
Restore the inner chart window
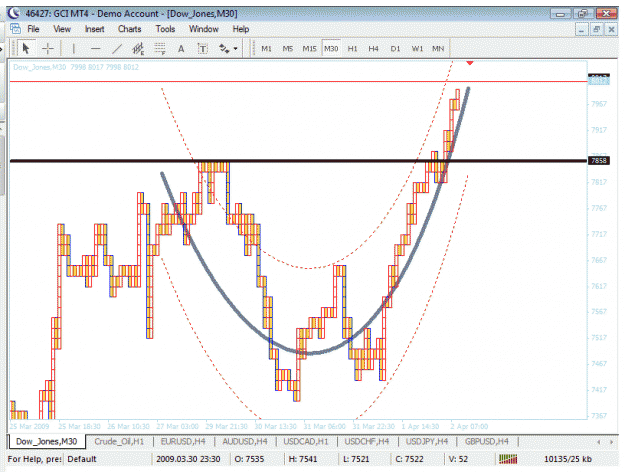pos(597,29)
